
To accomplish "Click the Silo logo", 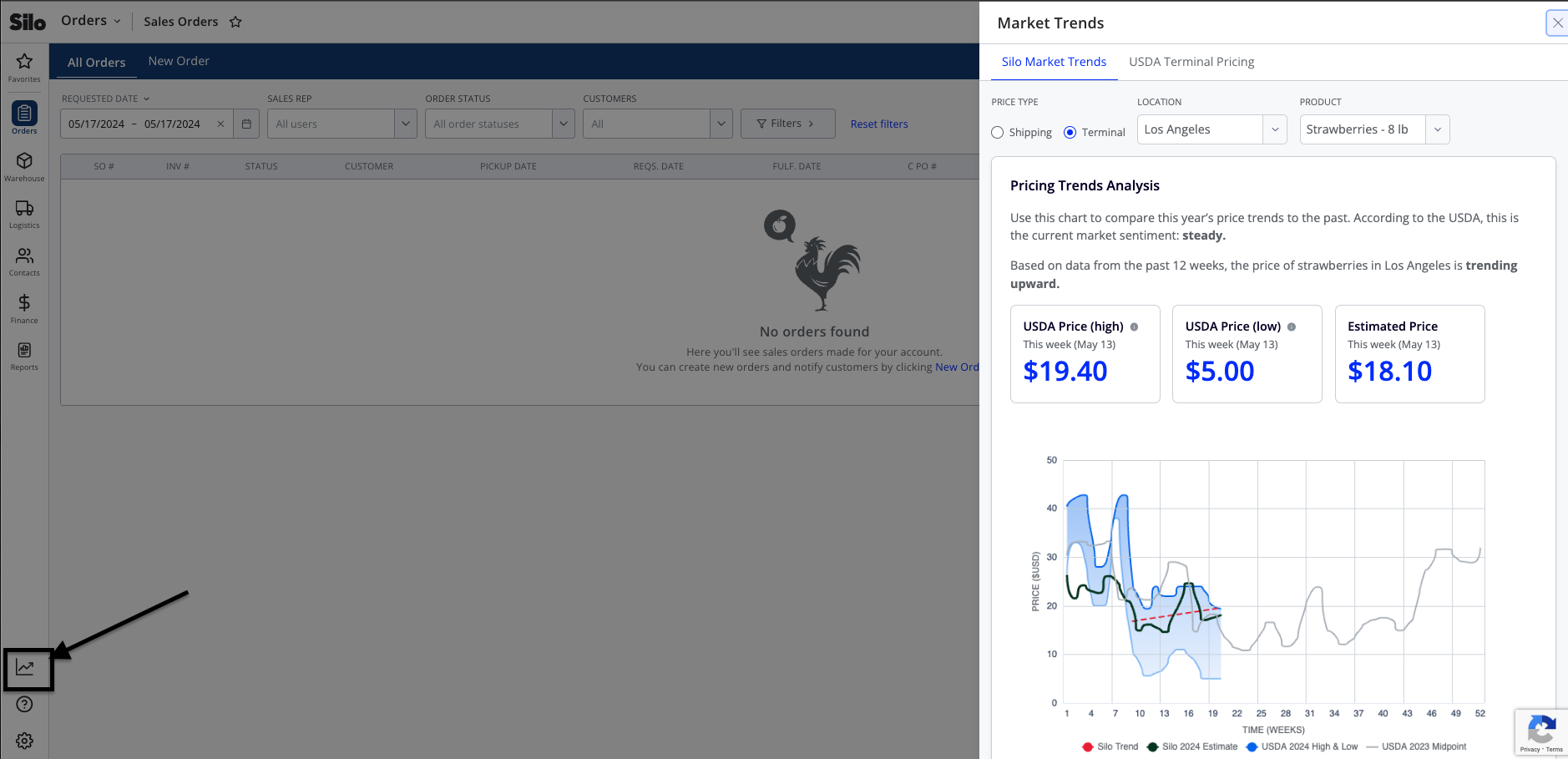I will click(28, 22).
